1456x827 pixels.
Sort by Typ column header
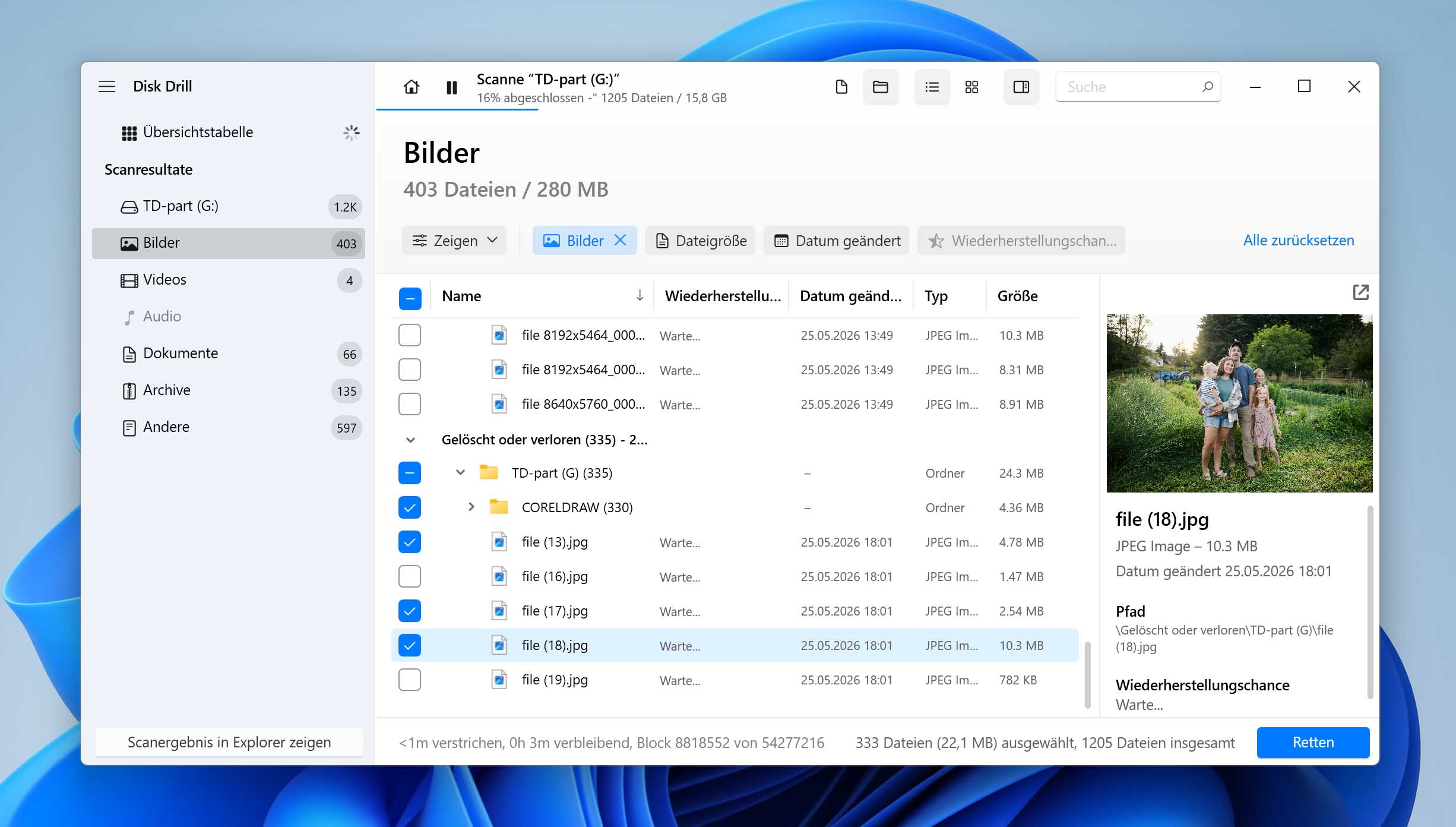pos(936,296)
